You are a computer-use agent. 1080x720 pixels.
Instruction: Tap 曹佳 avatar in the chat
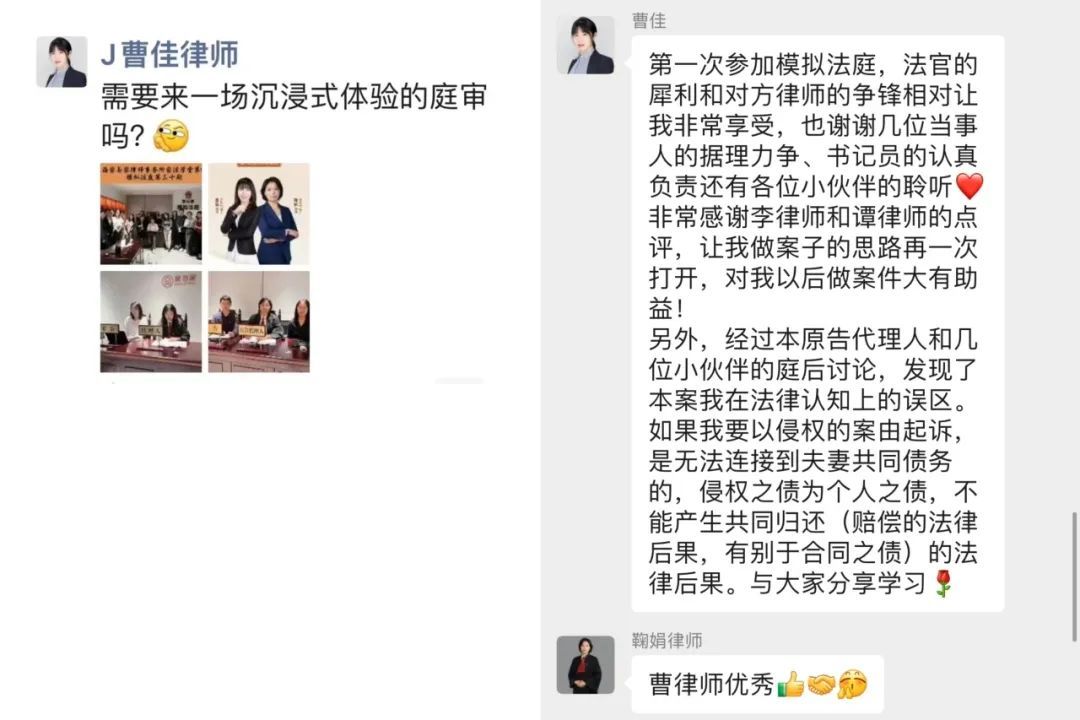pyautogui.click(x=585, y=45)
